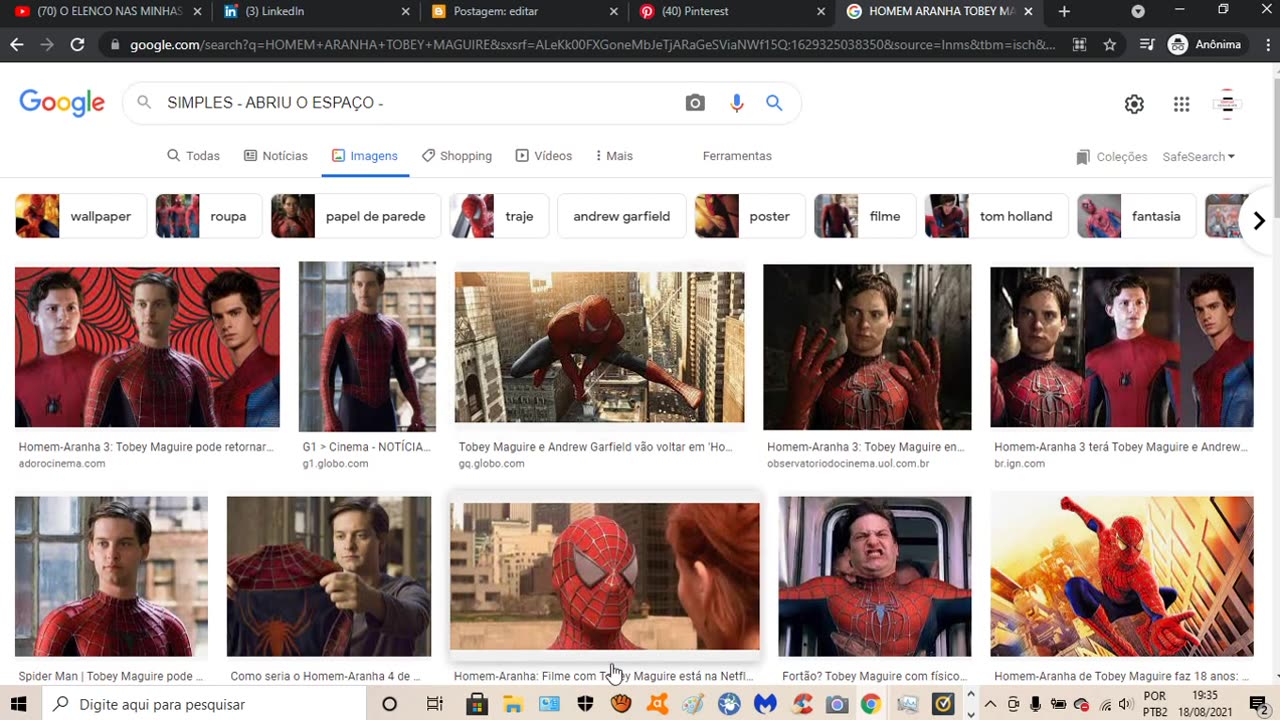The image size is (1280, 720).
Task: Switch to the Todas tab
Action: click(x=193, y=156)
